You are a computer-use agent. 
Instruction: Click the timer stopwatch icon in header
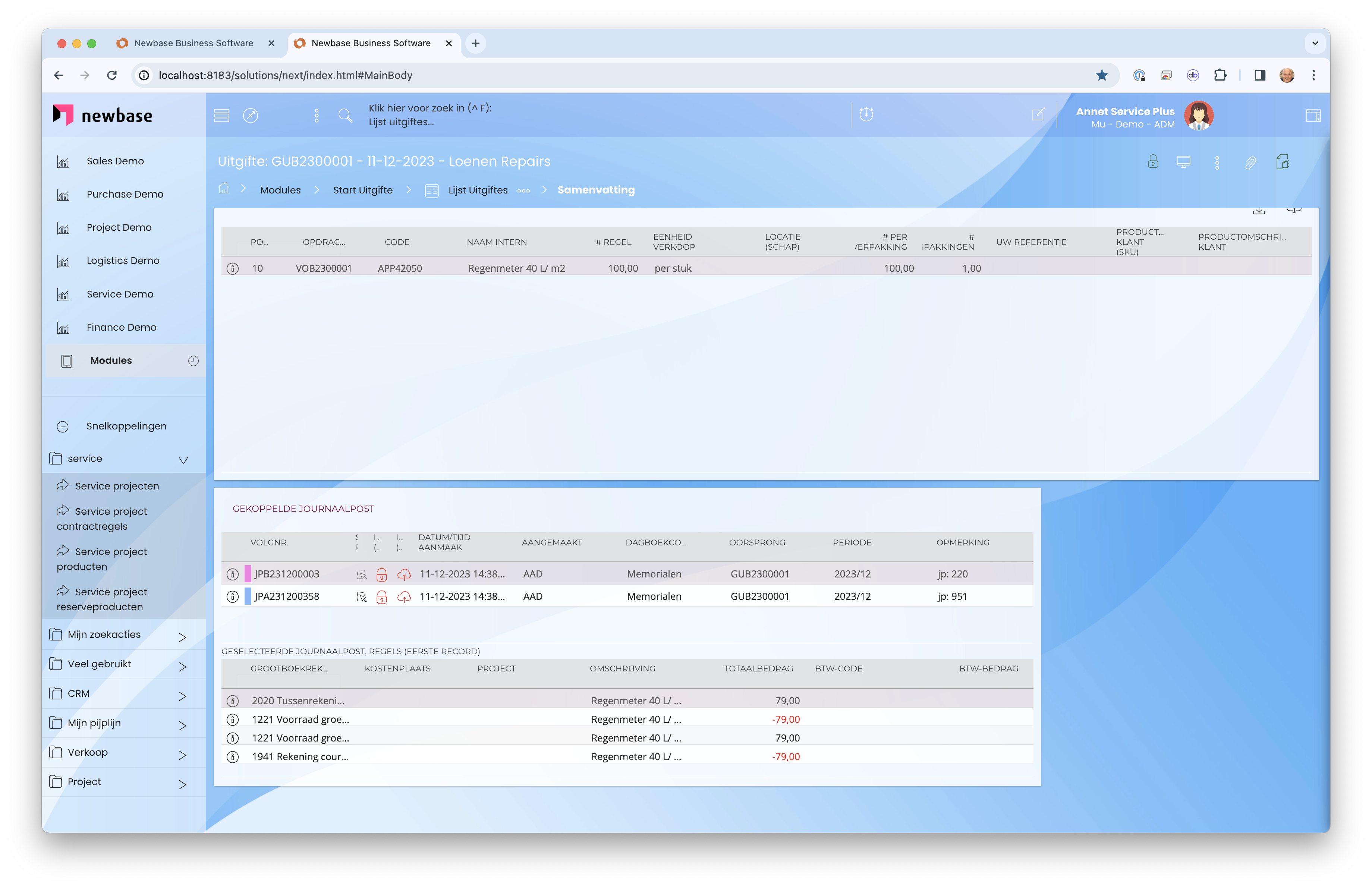866,114
